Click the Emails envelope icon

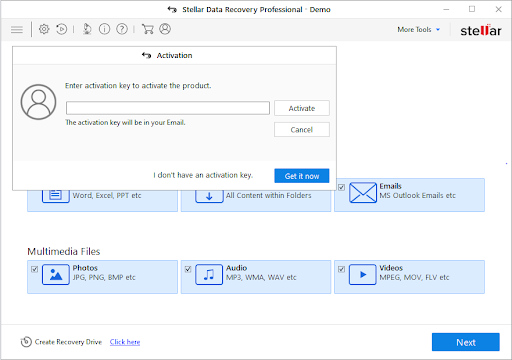click(363, 193)
